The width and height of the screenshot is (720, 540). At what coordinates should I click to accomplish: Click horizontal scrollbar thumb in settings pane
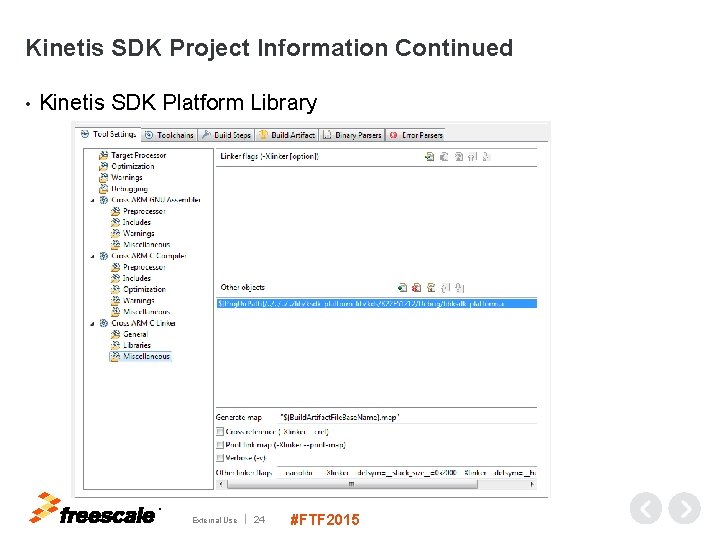(352, 484)
